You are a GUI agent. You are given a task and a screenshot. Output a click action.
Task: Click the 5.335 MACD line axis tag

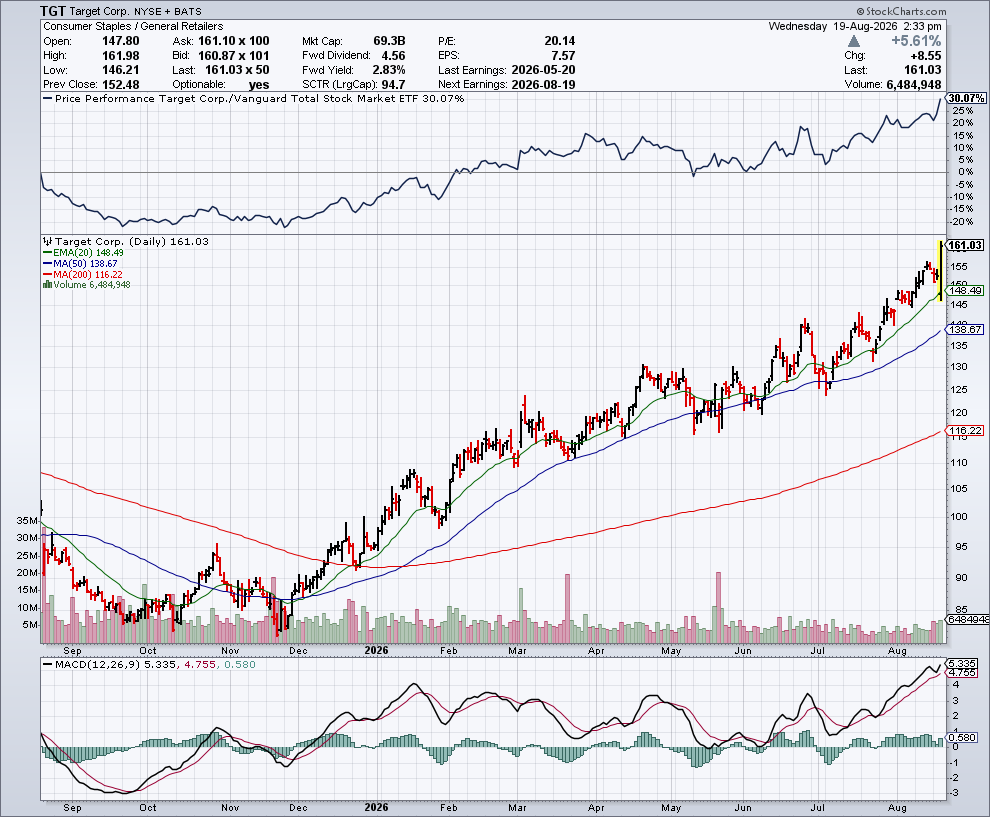[x=963, y=664]
